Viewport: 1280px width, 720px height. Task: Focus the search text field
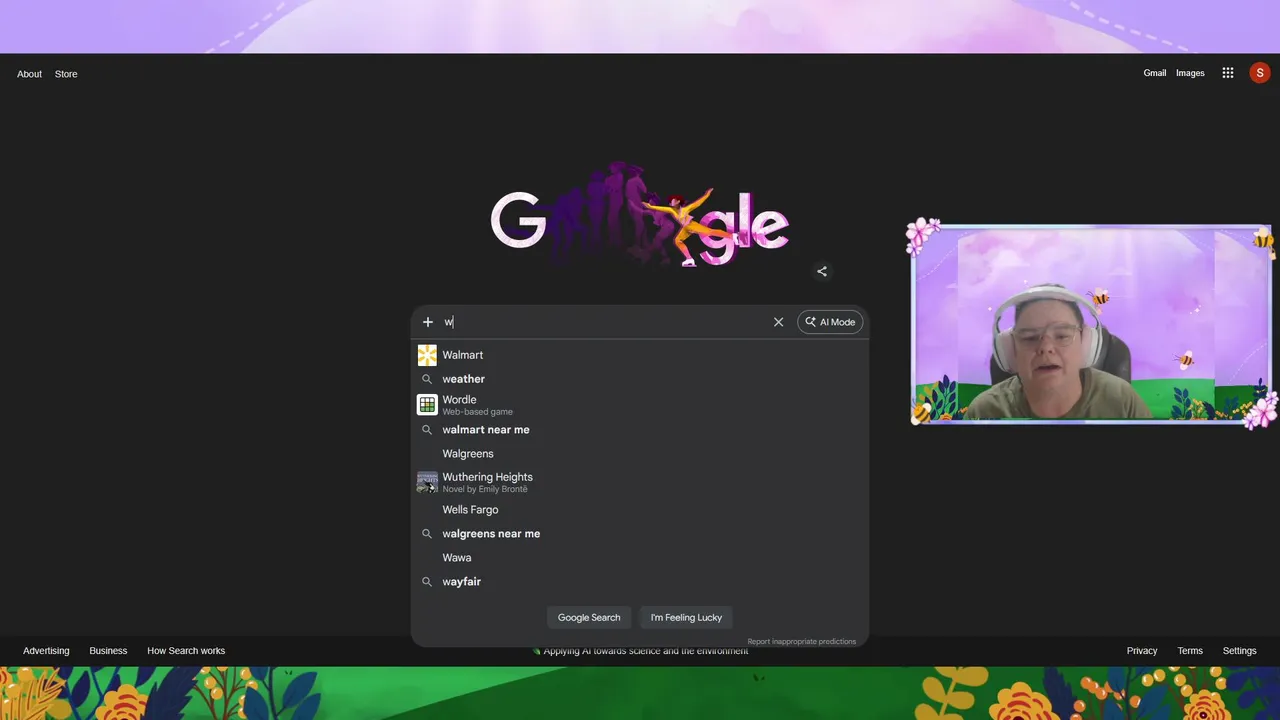[603, 322]
